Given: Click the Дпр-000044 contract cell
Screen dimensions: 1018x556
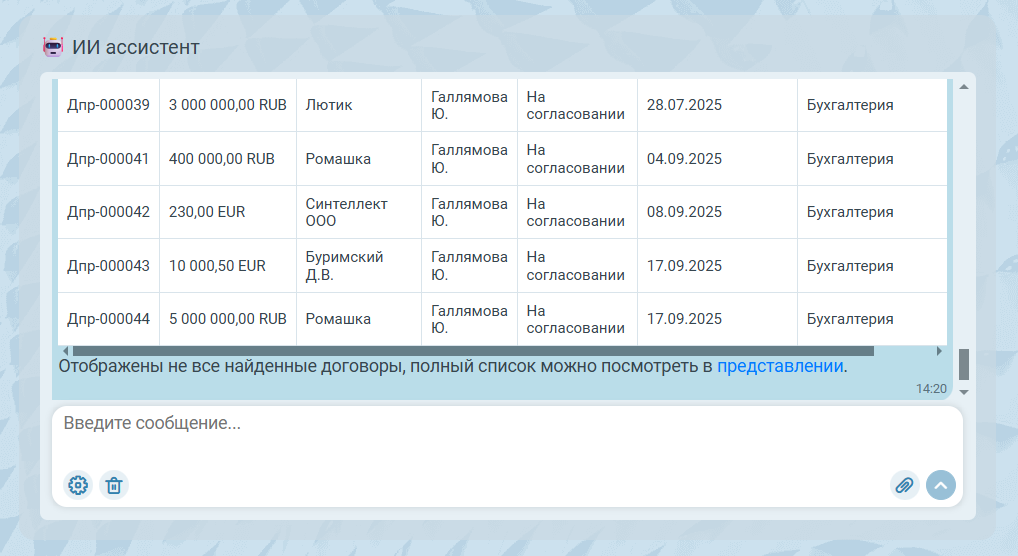Looking at the screenshot, I should click(x=108, y=319).
